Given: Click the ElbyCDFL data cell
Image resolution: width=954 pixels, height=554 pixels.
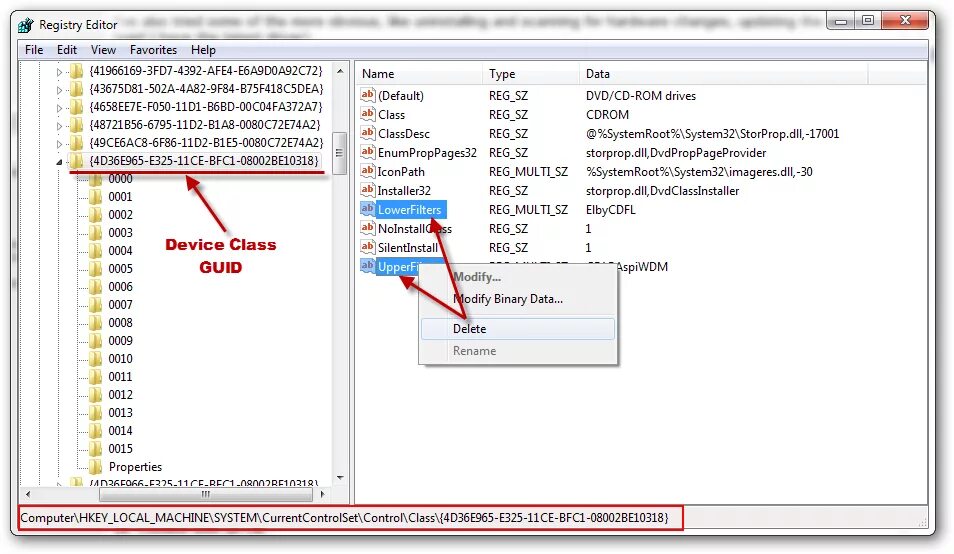Looking at the screenshot, I should click(611, 210).
